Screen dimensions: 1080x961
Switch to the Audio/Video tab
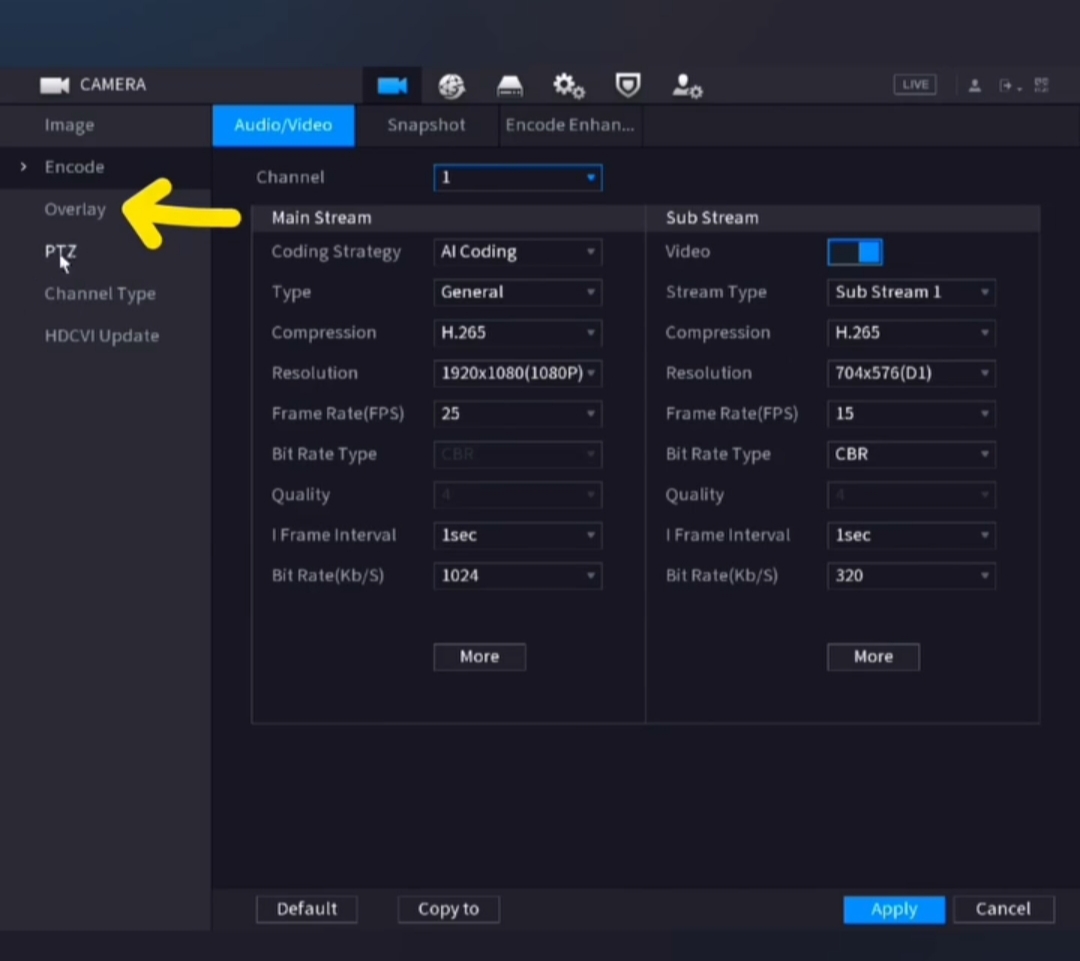coord(284,125)
